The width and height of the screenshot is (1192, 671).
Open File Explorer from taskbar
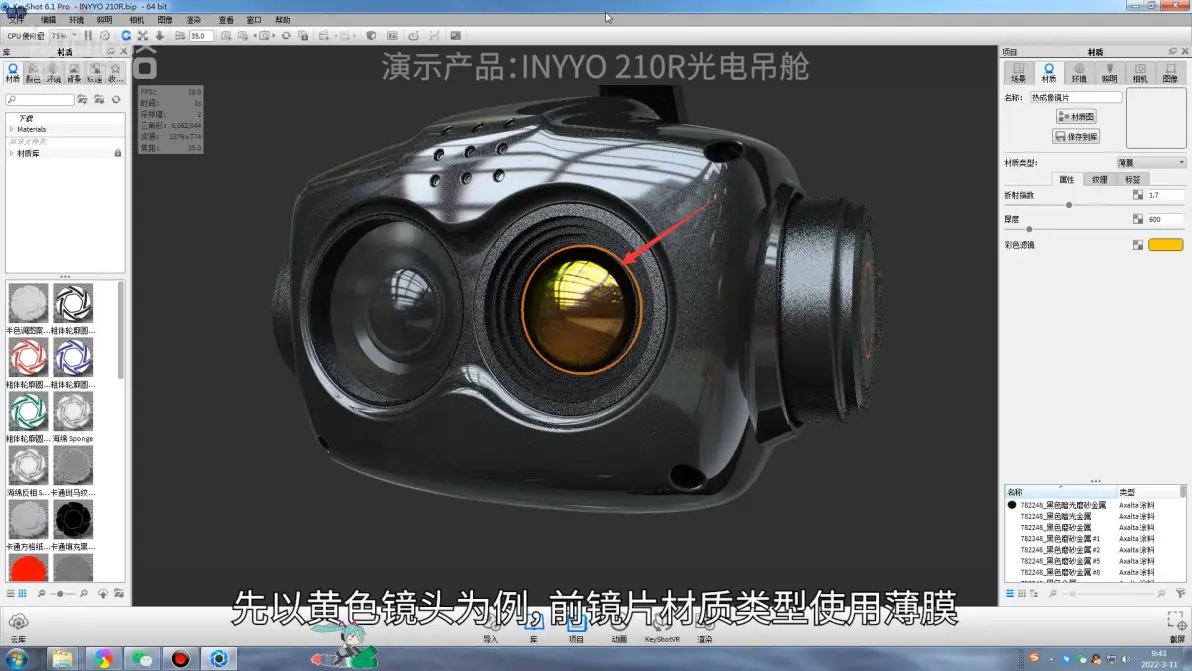tap(62, 658)
